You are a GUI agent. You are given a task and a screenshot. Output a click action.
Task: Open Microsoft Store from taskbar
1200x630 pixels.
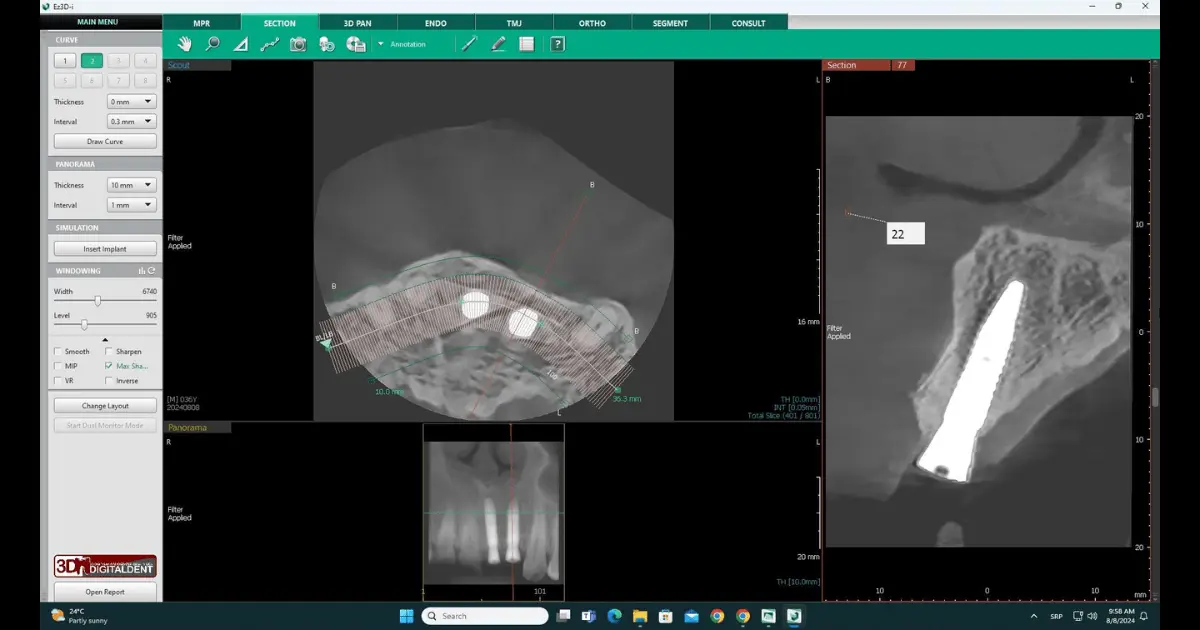[665, 616]
